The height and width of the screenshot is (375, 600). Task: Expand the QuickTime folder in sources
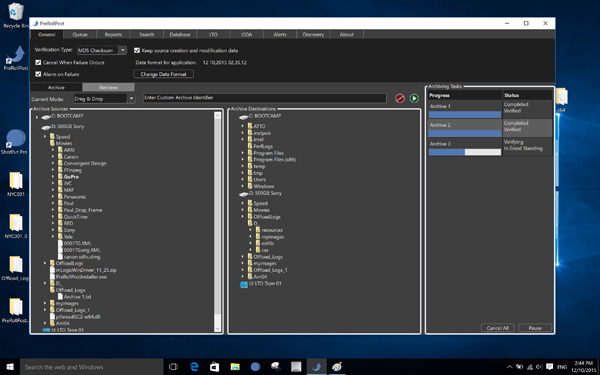(53, 217)
